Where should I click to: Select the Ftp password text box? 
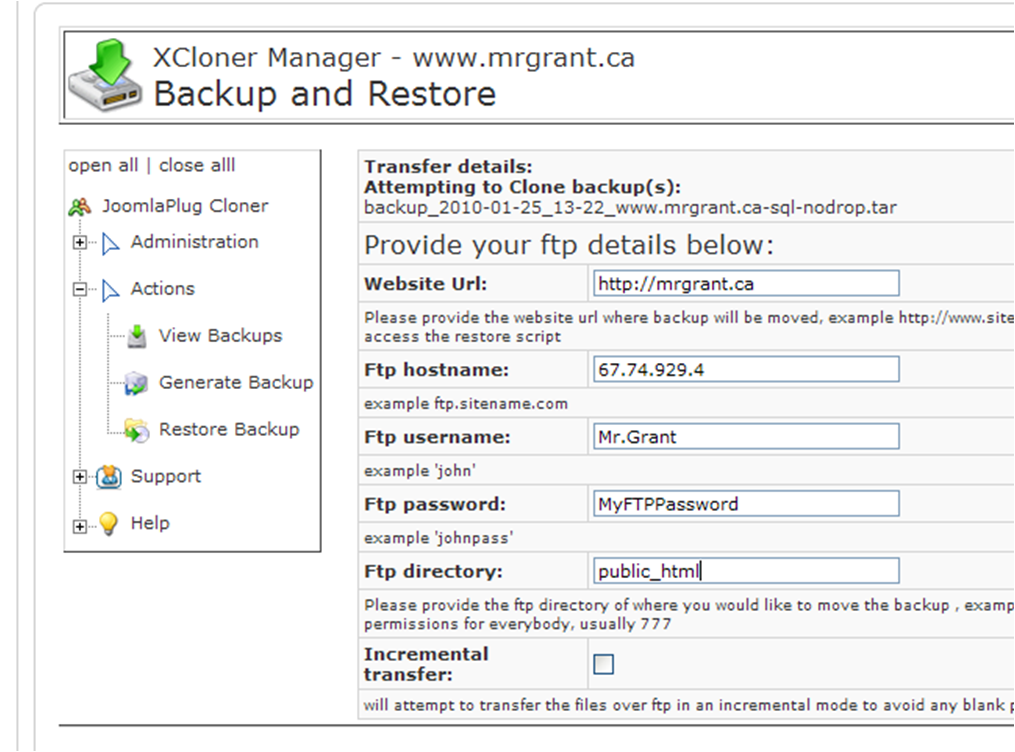745,504
